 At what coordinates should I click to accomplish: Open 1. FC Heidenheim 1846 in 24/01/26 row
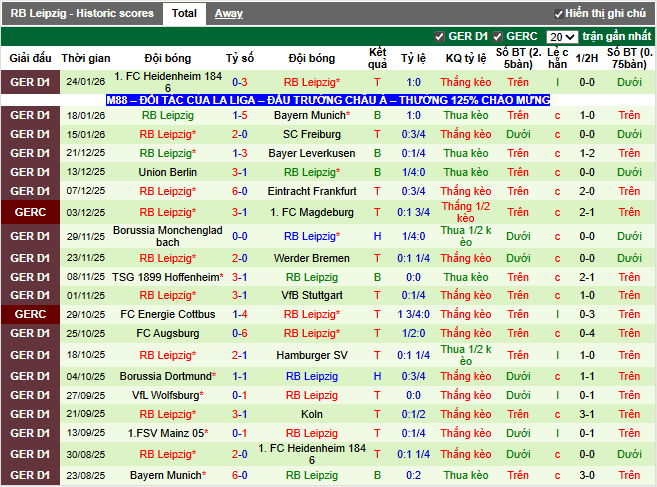pos(168,82)
